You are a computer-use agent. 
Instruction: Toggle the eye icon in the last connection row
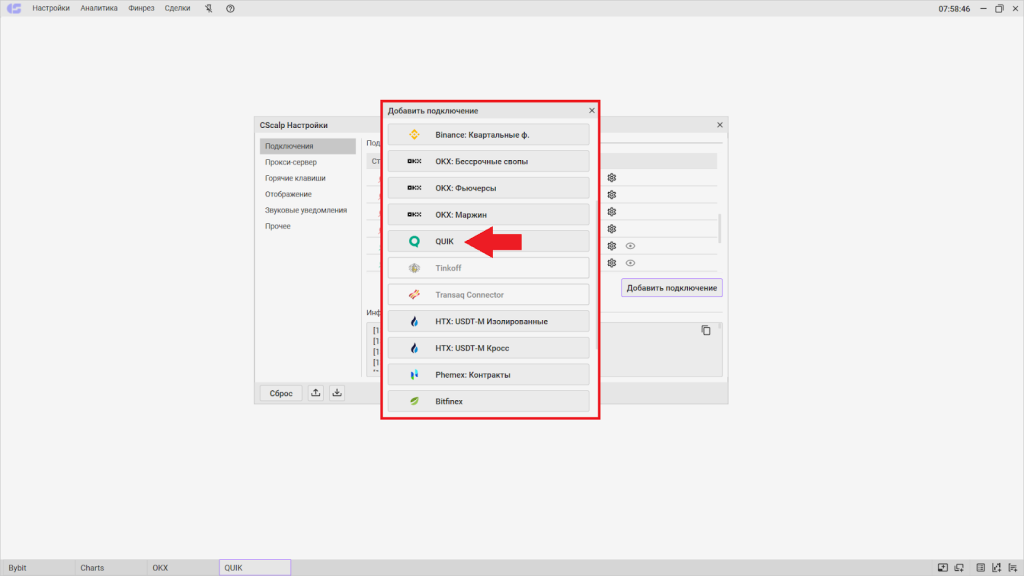pos(630,263)
